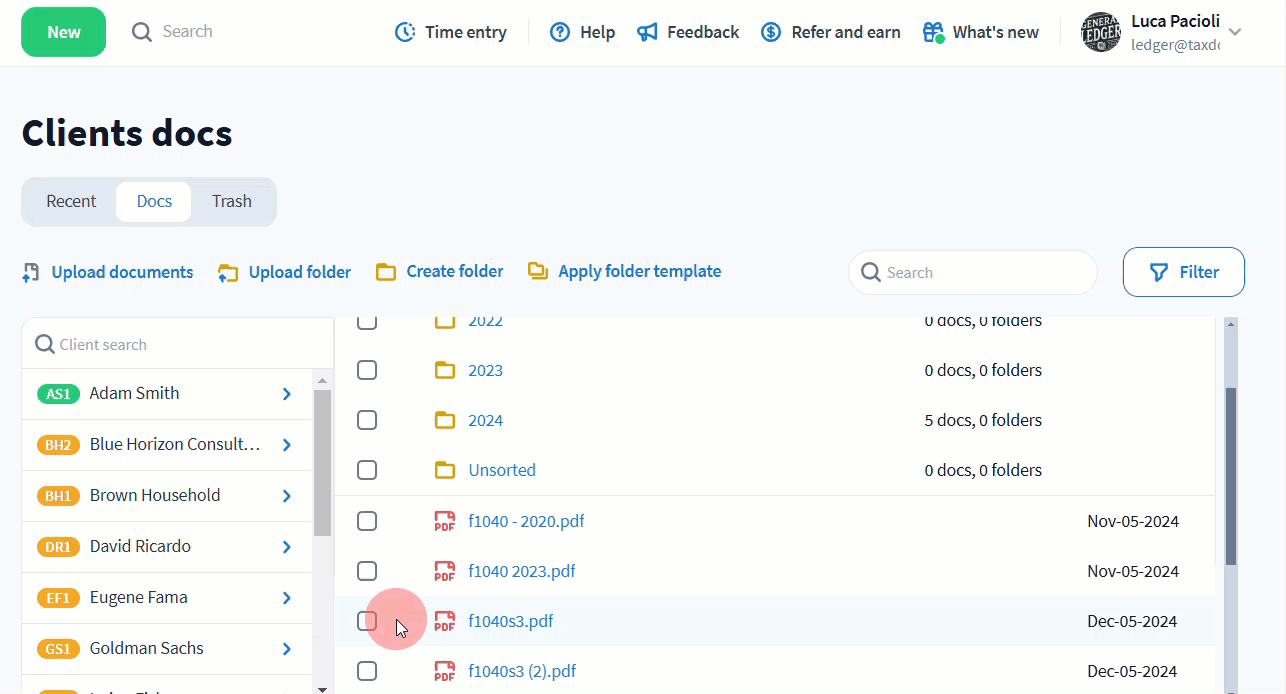The height and width of the screenshot is (694, 1286).
Task: Check the box for f1040s3.pdf
Action: (x=367, y=621)
